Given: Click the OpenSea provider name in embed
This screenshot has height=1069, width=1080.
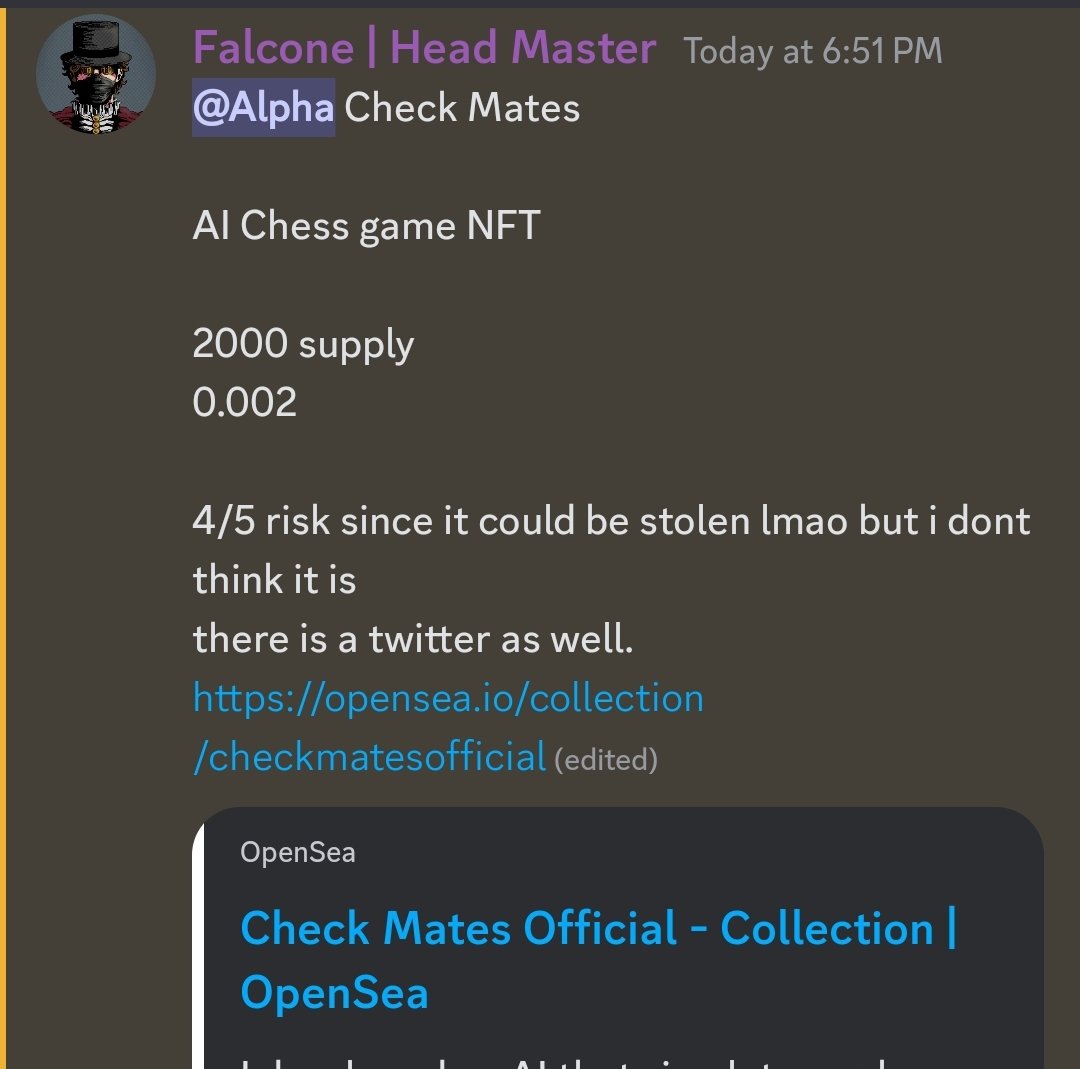Looking at the screenshot, I should point(298,853).
